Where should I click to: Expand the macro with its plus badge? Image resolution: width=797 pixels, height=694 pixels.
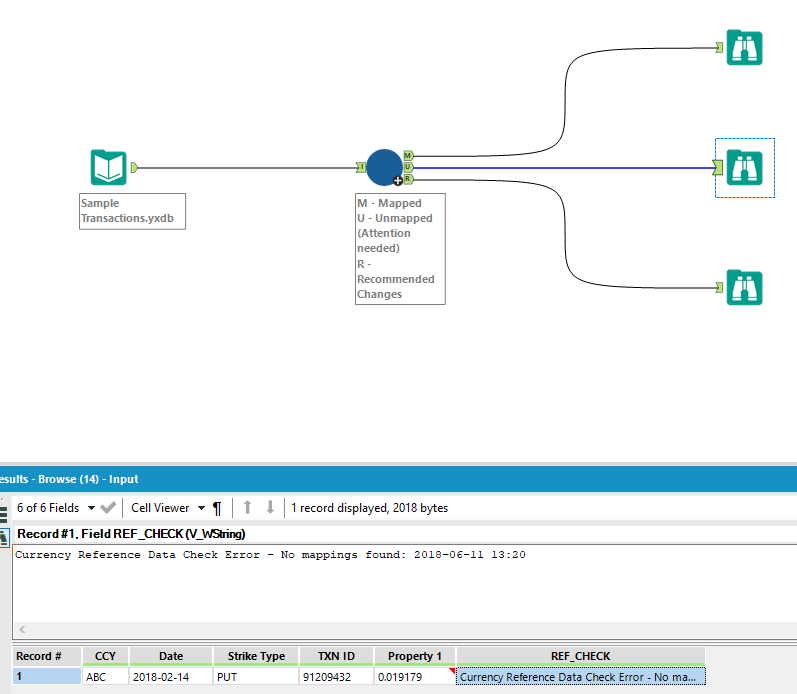point(398,180)
